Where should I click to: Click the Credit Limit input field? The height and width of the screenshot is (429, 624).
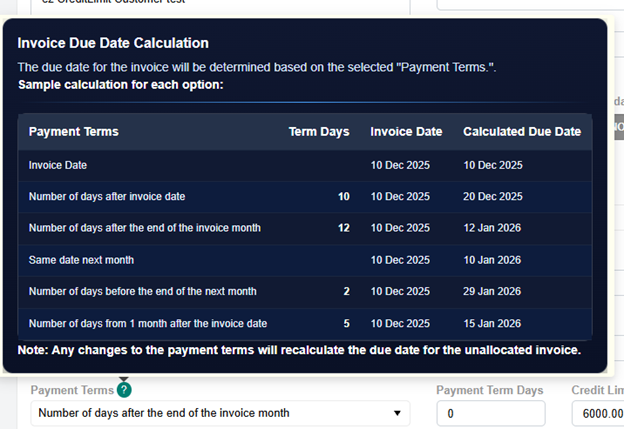(x=597, y=413)
